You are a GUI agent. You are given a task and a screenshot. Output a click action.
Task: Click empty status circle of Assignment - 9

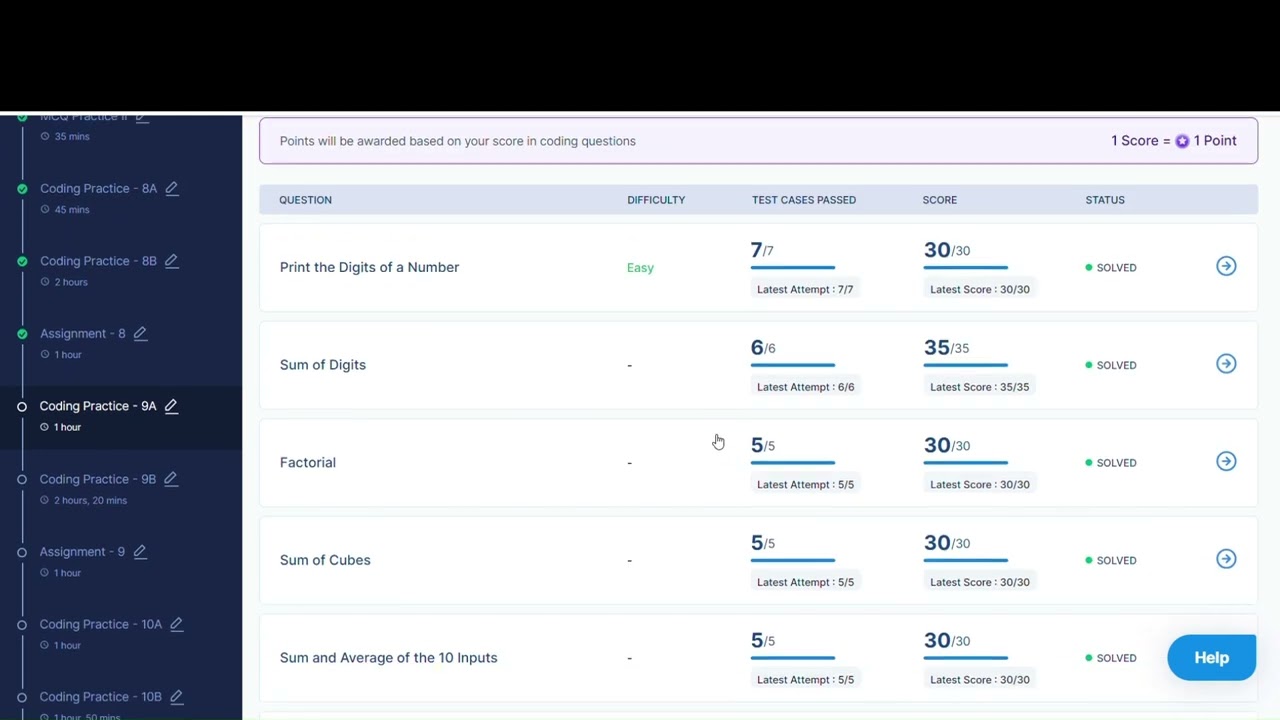[22, 552]
